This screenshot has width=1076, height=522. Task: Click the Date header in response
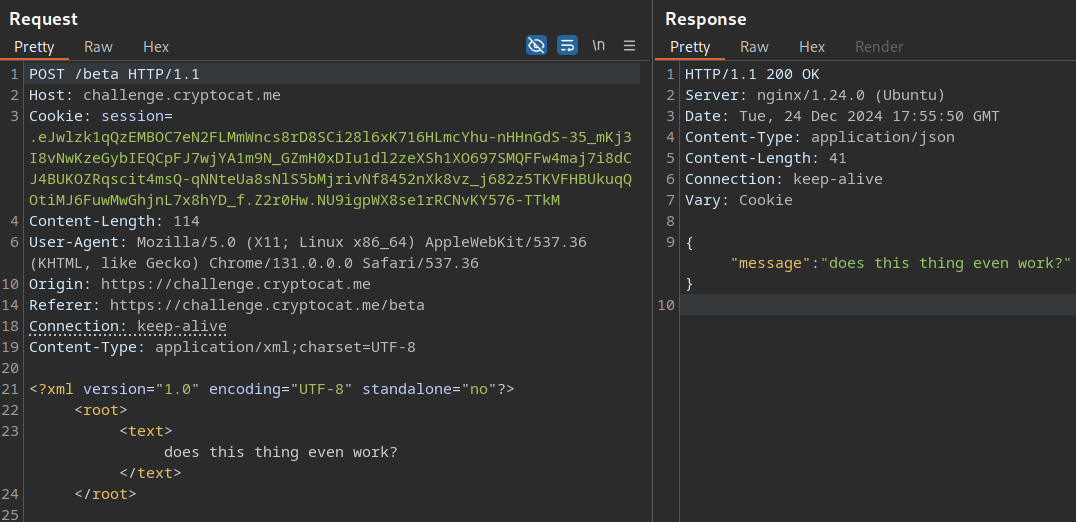pyautogui.click(x=842, y=117)
